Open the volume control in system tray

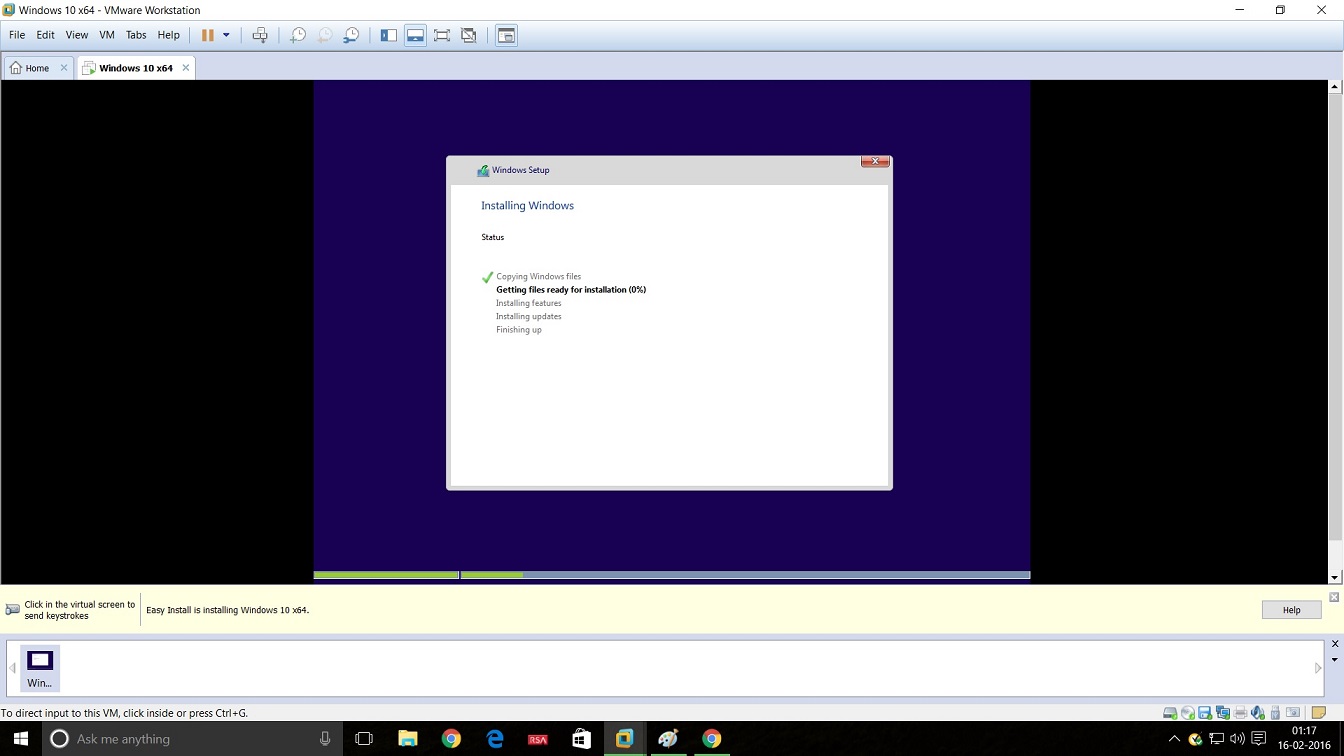click(1237, 739)
